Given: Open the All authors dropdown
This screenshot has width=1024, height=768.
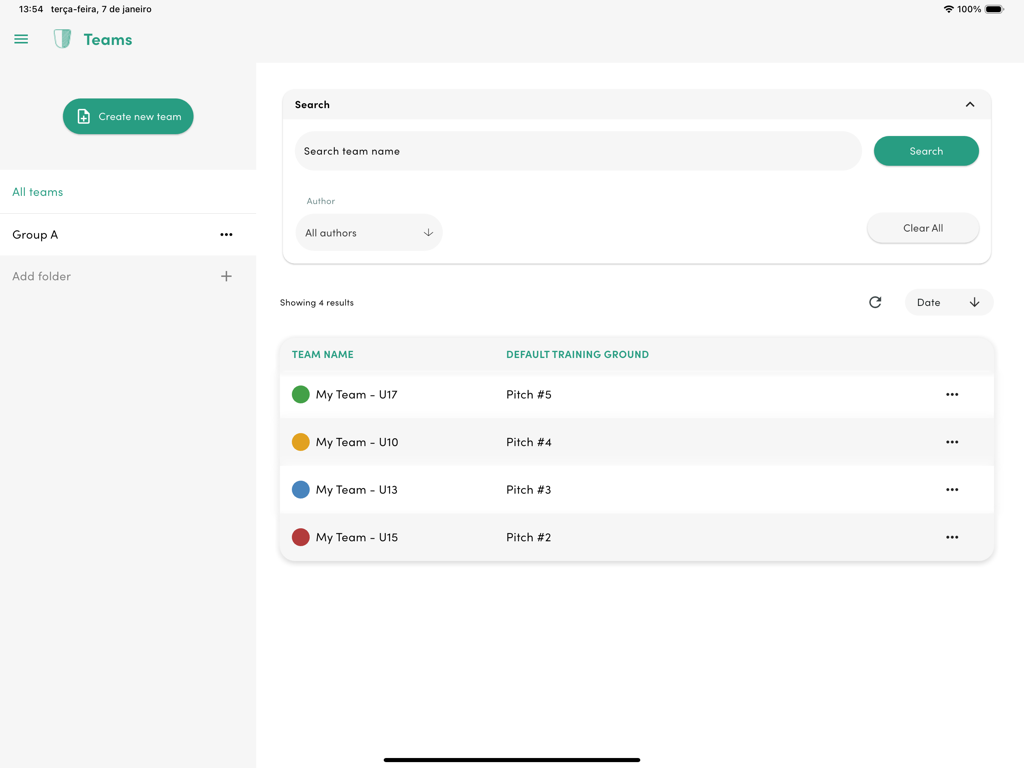Looking at the screenshot, I should (369, 231).
